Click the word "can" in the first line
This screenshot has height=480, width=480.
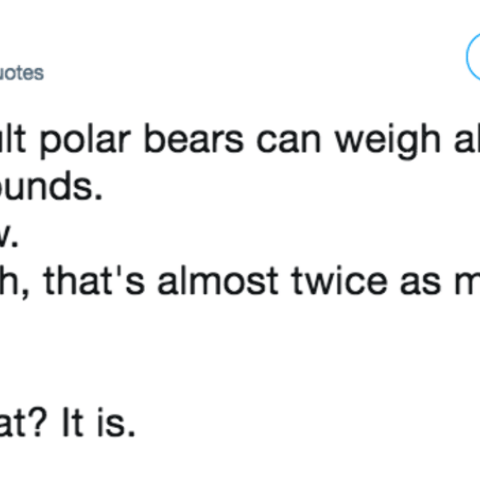tap(289, 142)
